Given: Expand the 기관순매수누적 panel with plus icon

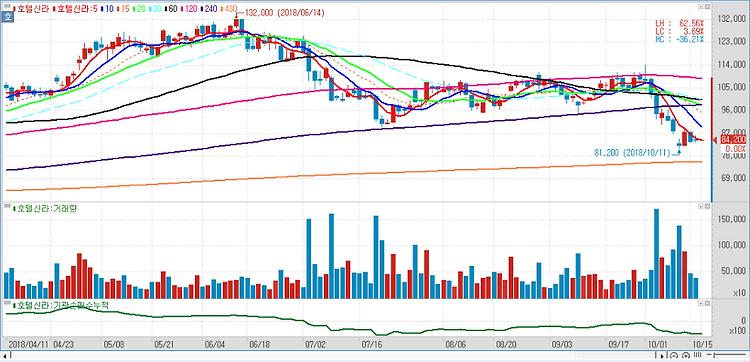Looking at the screenshot, I should point(701,303).
